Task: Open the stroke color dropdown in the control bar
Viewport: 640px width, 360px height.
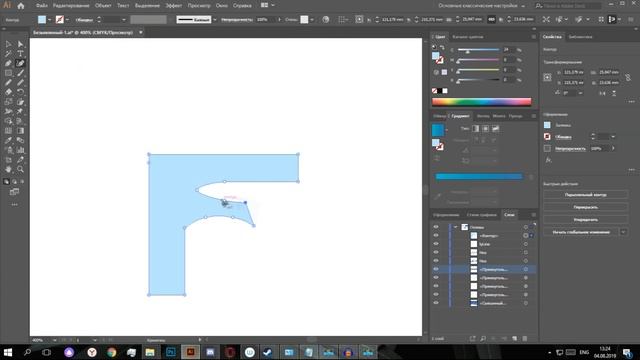Action: (67, 20)
